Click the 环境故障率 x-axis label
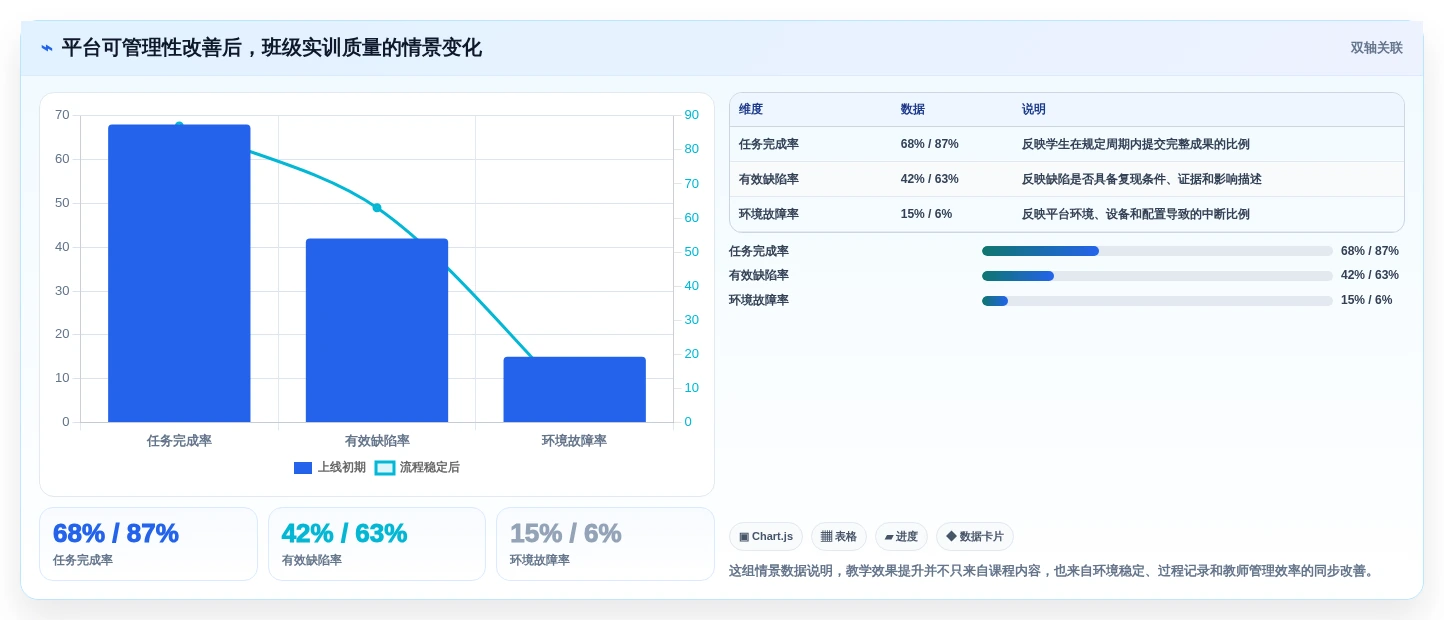Screen dimensions: 1444x620 [x=574, y=441]
